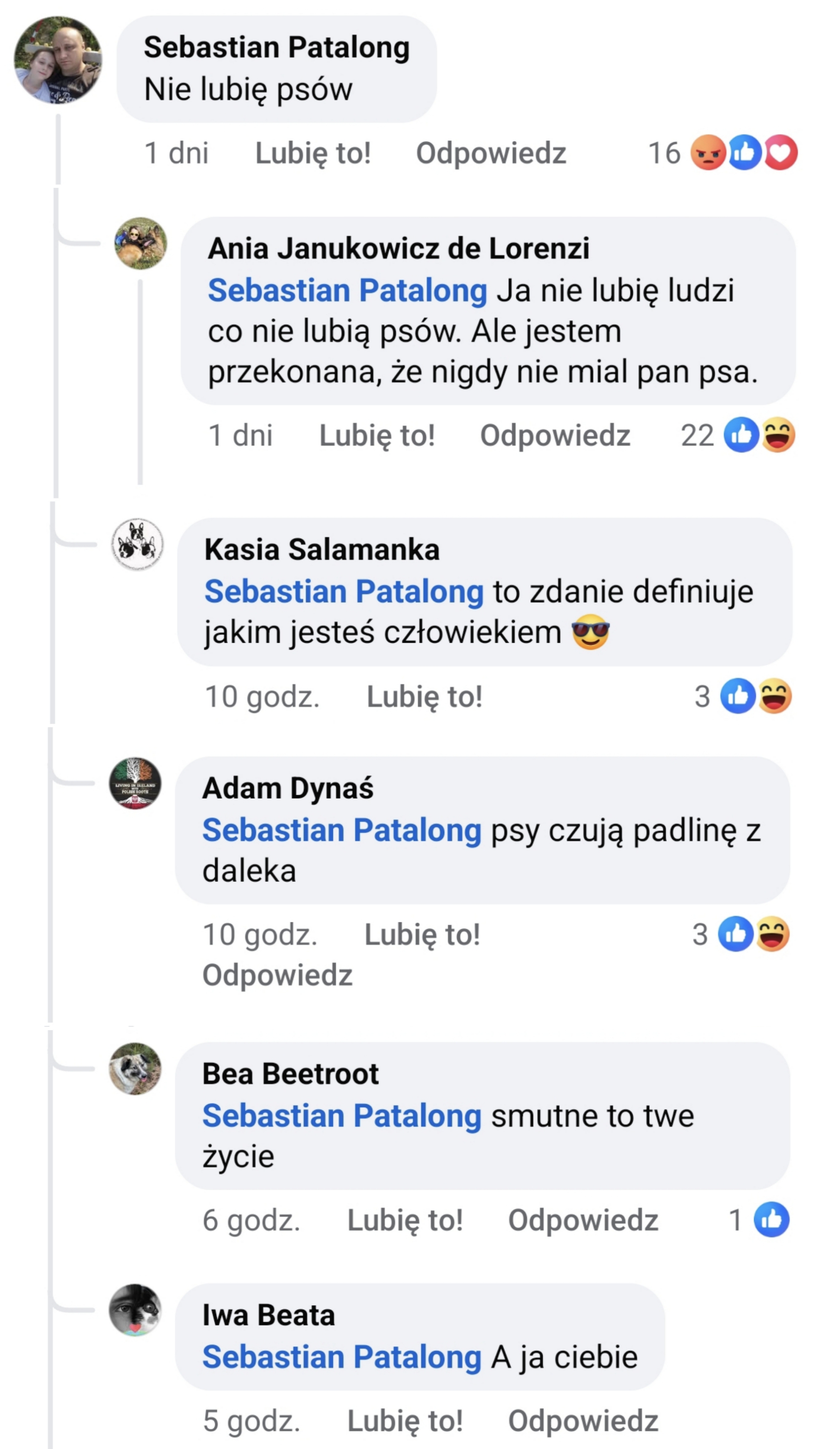The width and height of the screenshot is (840, 1449).
Task: Open Bea Beetroot's profile avatar
Action: [x=135, y=1068]
